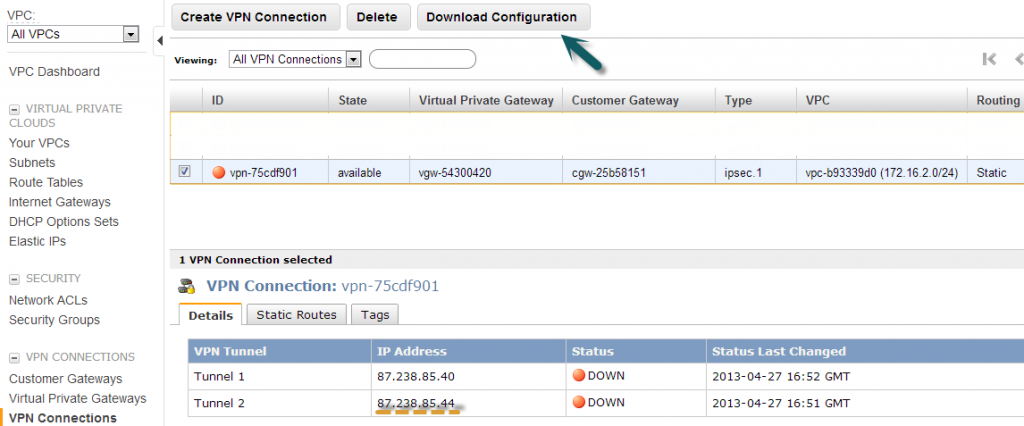Click the Tunnel 2 DOWN status icon

pos(578,402)
